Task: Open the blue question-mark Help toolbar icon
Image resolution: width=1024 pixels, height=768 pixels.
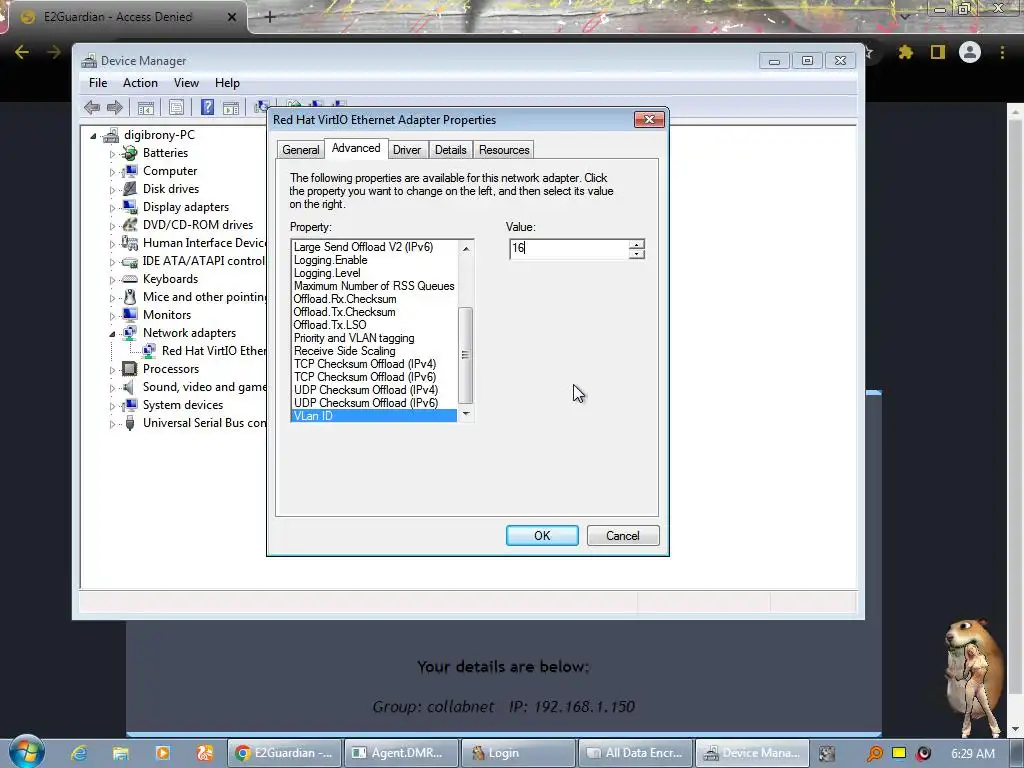Action: 207,107
